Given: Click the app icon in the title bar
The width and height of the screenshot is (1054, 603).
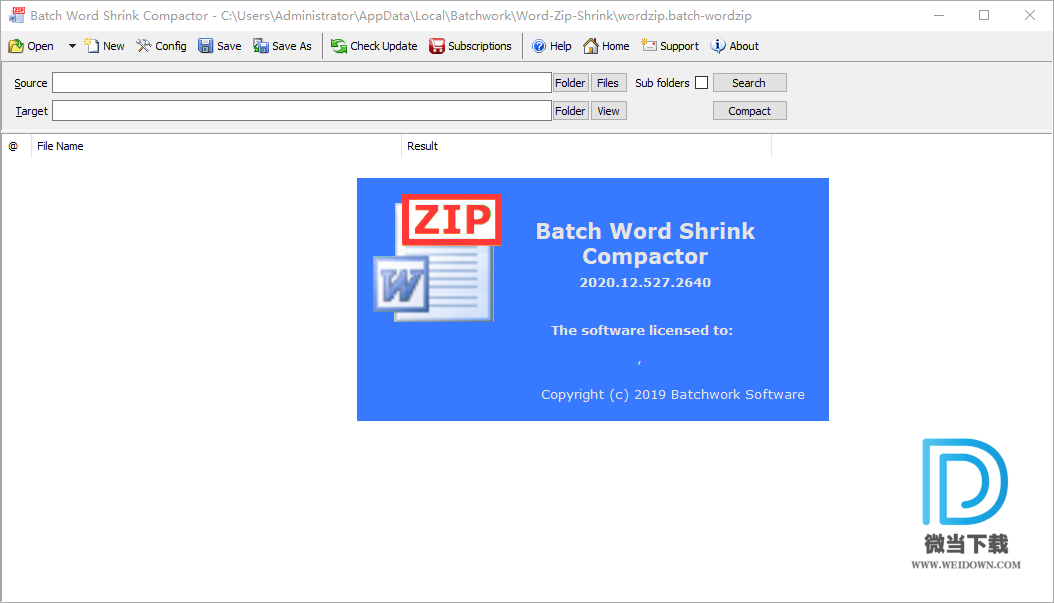Looking at the screenshot, I should (17, 15).
